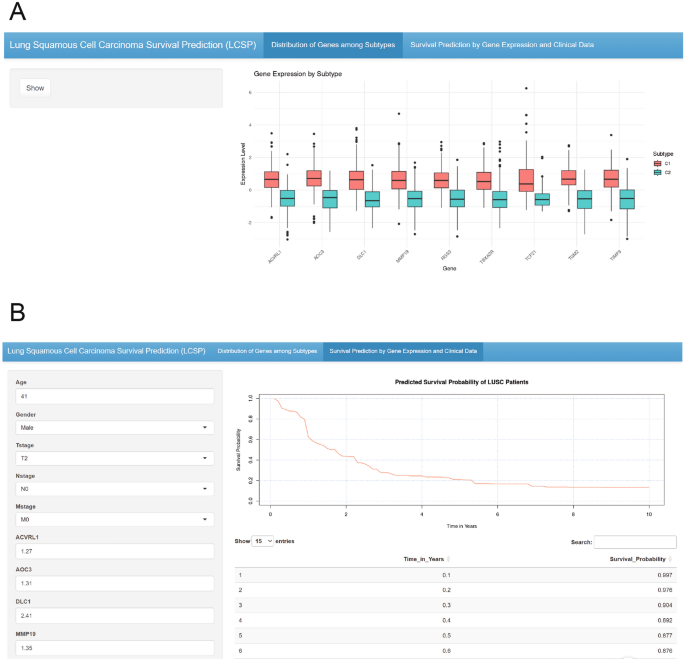Click the table Search box
This screenshot has width=685, height=661.
pyautogui.click(x=635, y=542)
